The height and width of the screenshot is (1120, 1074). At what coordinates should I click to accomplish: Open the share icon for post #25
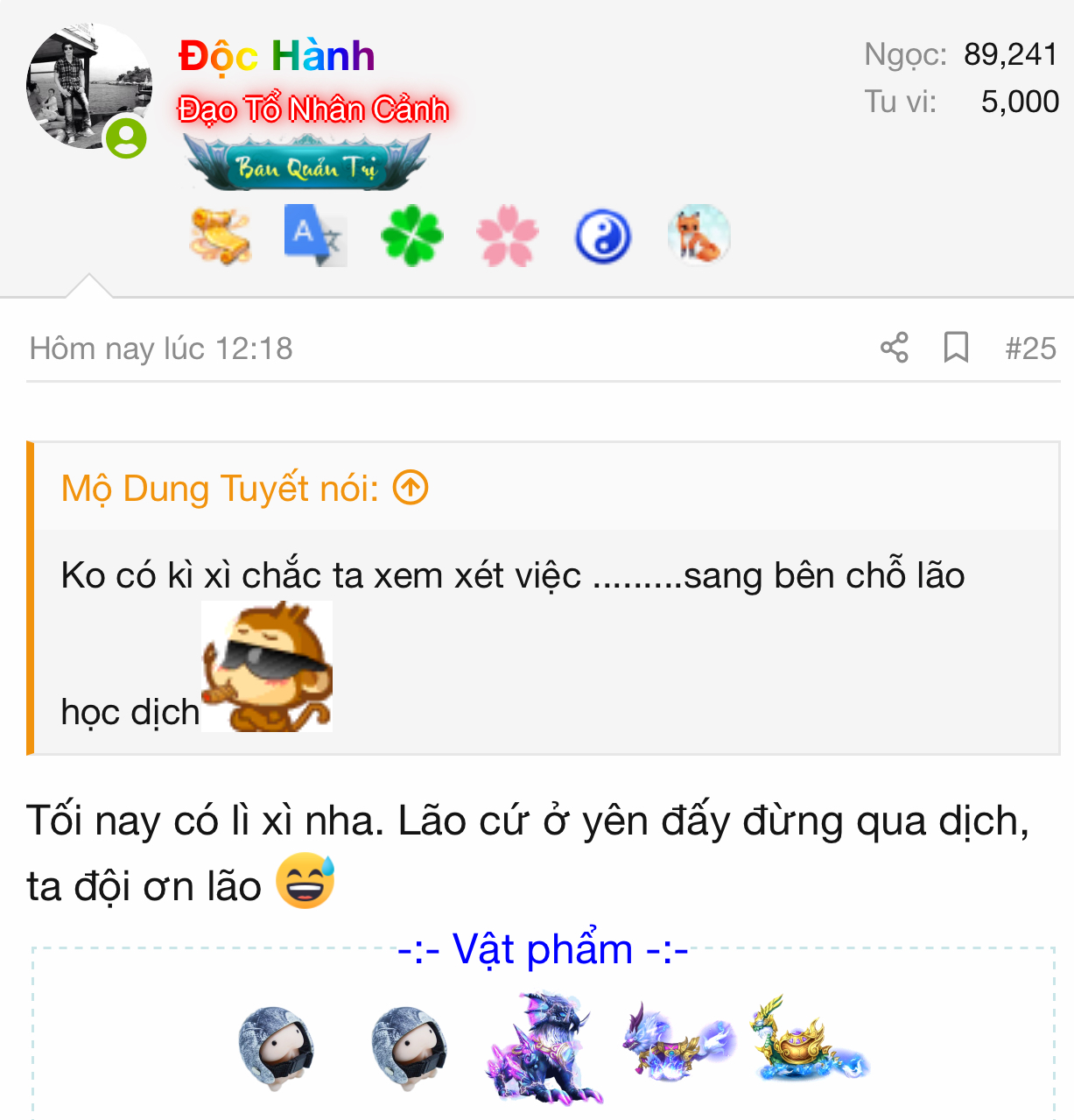(894, 348)
